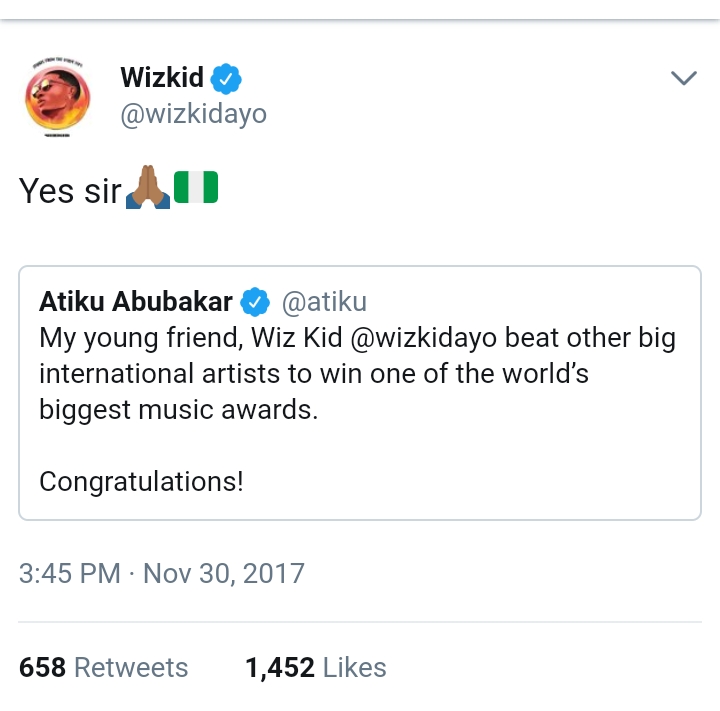View the 658 Retweets list
The height and width of the screenshot is (711, 720).
point(103,667)
